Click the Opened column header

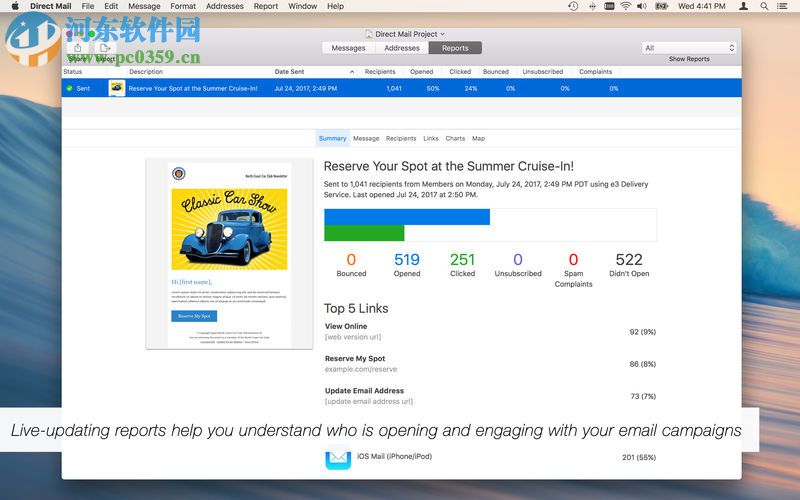(x=421, y=72)
